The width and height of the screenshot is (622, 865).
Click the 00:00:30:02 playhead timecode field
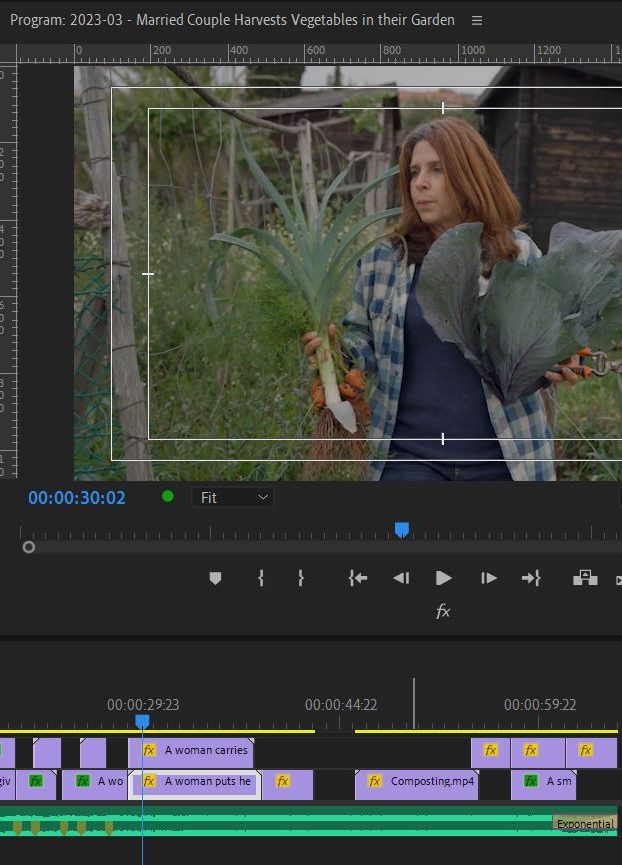point(77,498)
